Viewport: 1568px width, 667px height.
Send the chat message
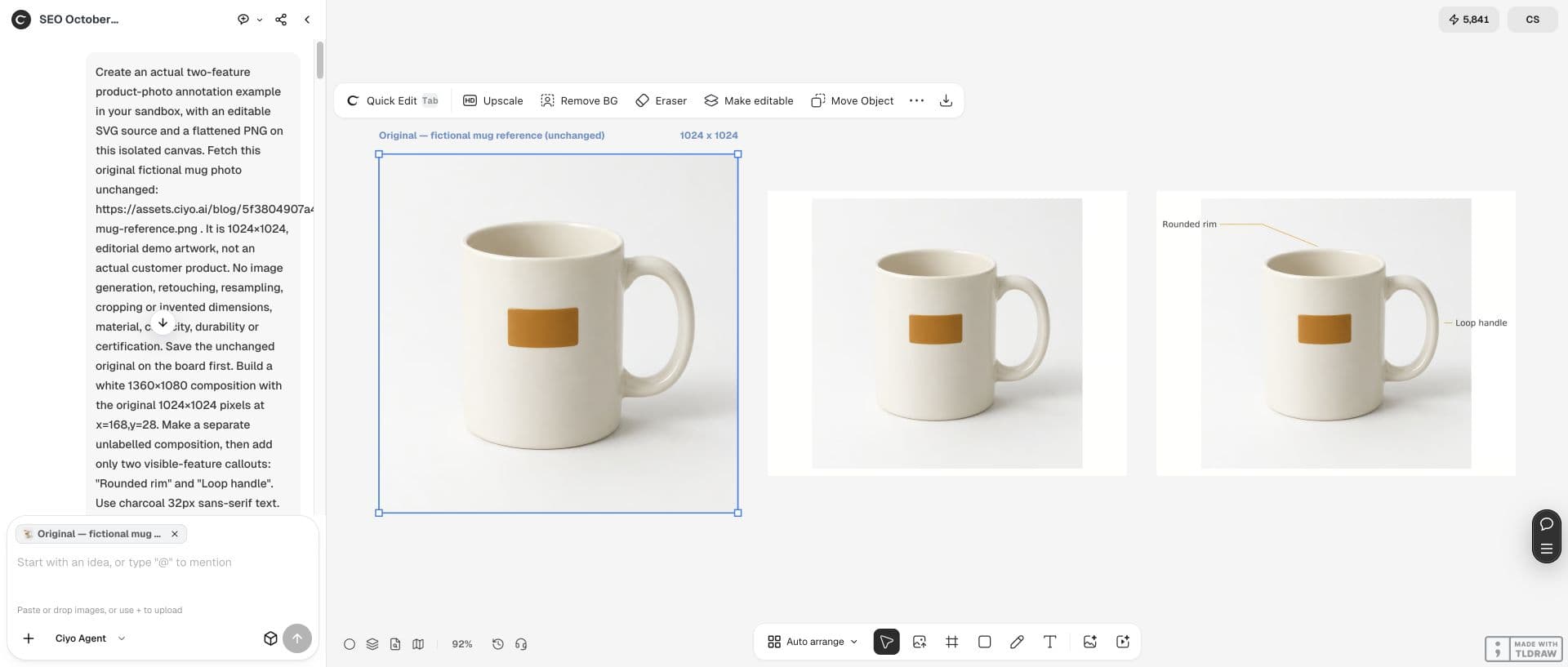297,638
